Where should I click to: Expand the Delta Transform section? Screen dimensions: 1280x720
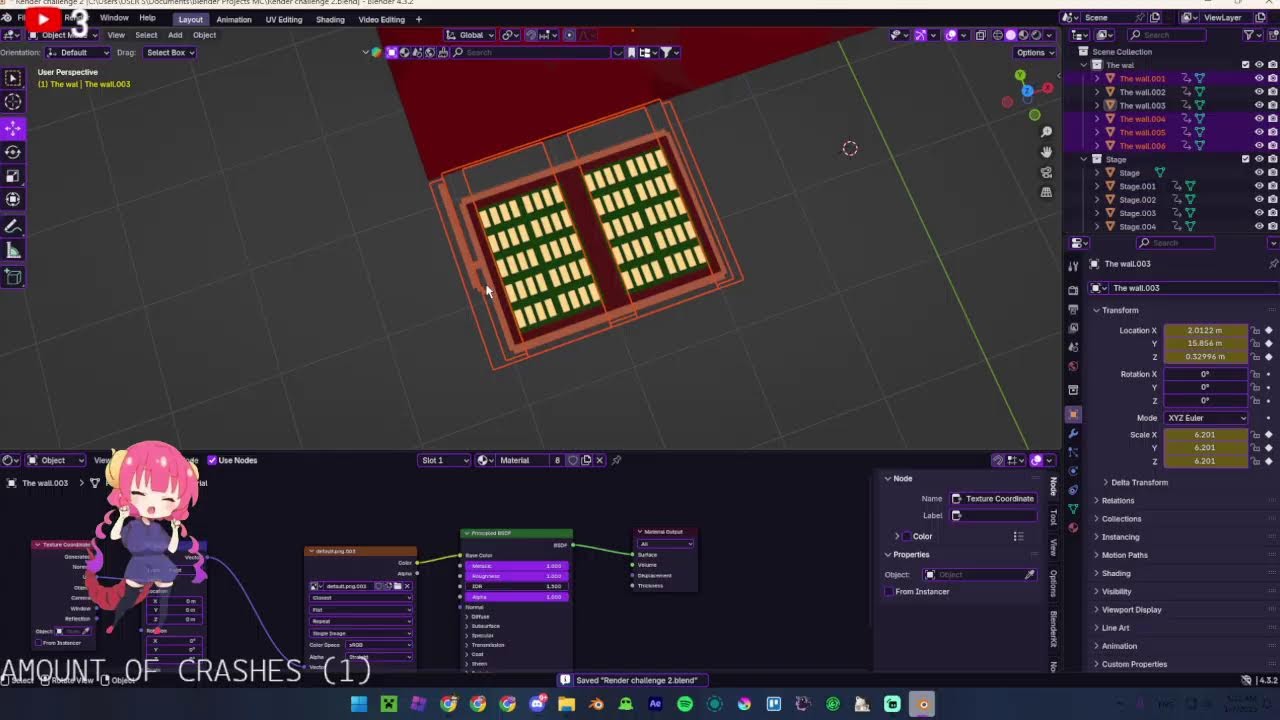coord(1139,482)
